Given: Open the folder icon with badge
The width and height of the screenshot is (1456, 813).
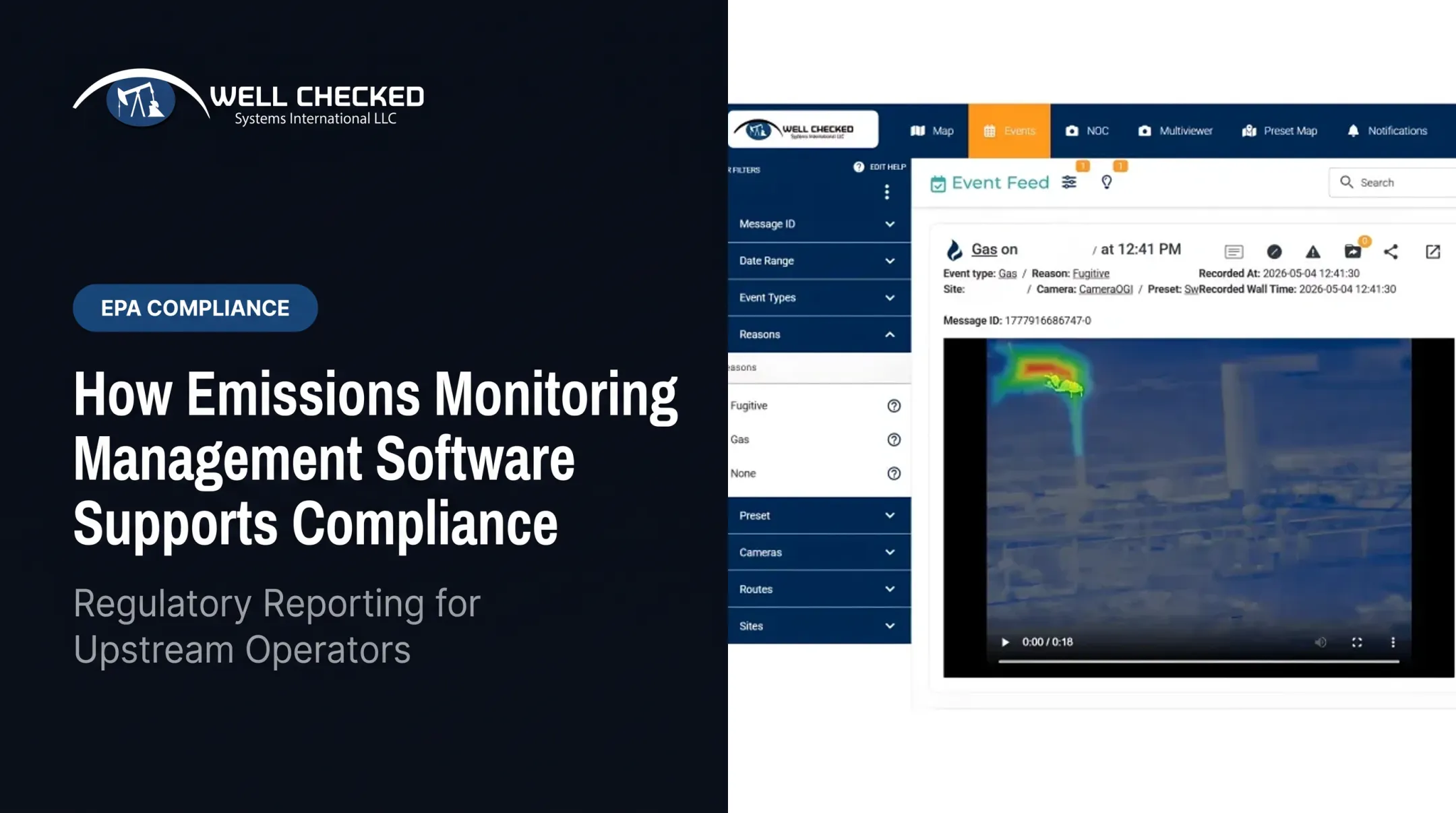Looking at the screenshot, I should 1353,251.
